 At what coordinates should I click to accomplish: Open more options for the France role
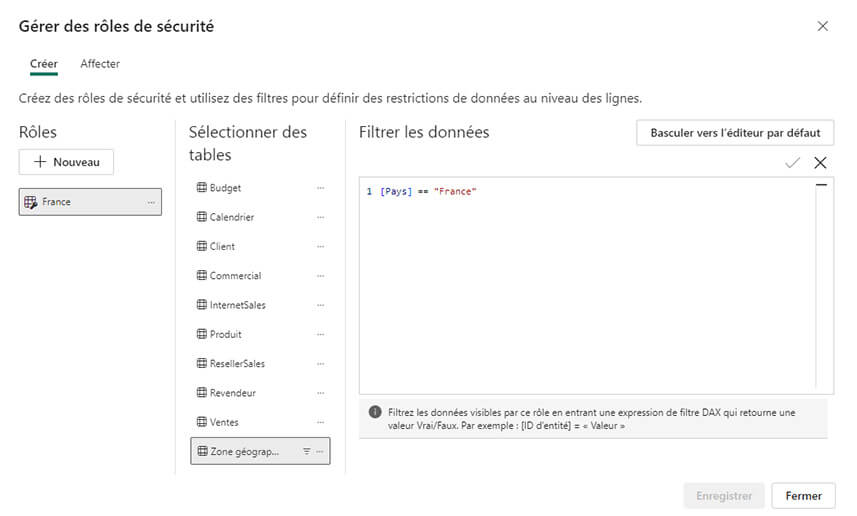151,202
